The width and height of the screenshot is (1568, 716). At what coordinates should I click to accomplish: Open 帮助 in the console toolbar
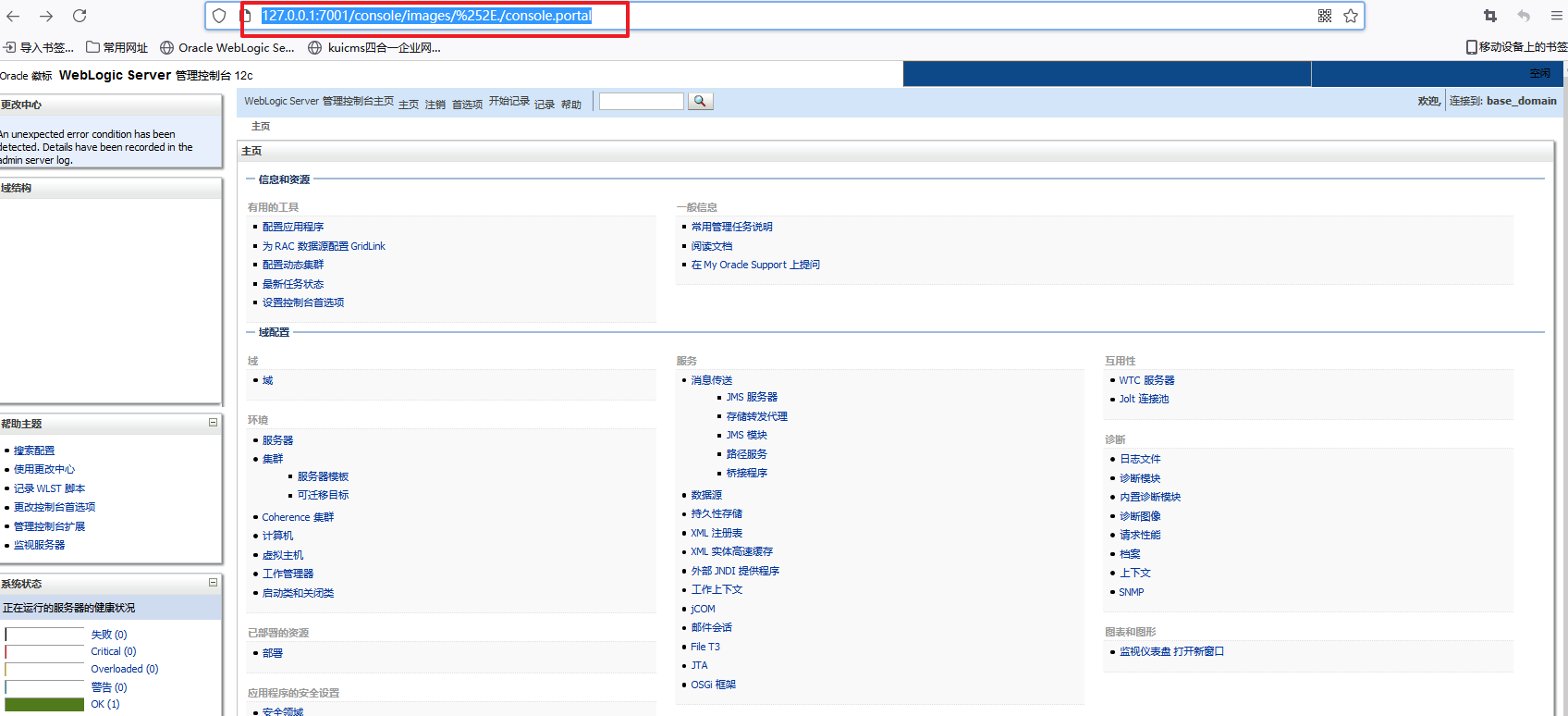tap(571, 105)
